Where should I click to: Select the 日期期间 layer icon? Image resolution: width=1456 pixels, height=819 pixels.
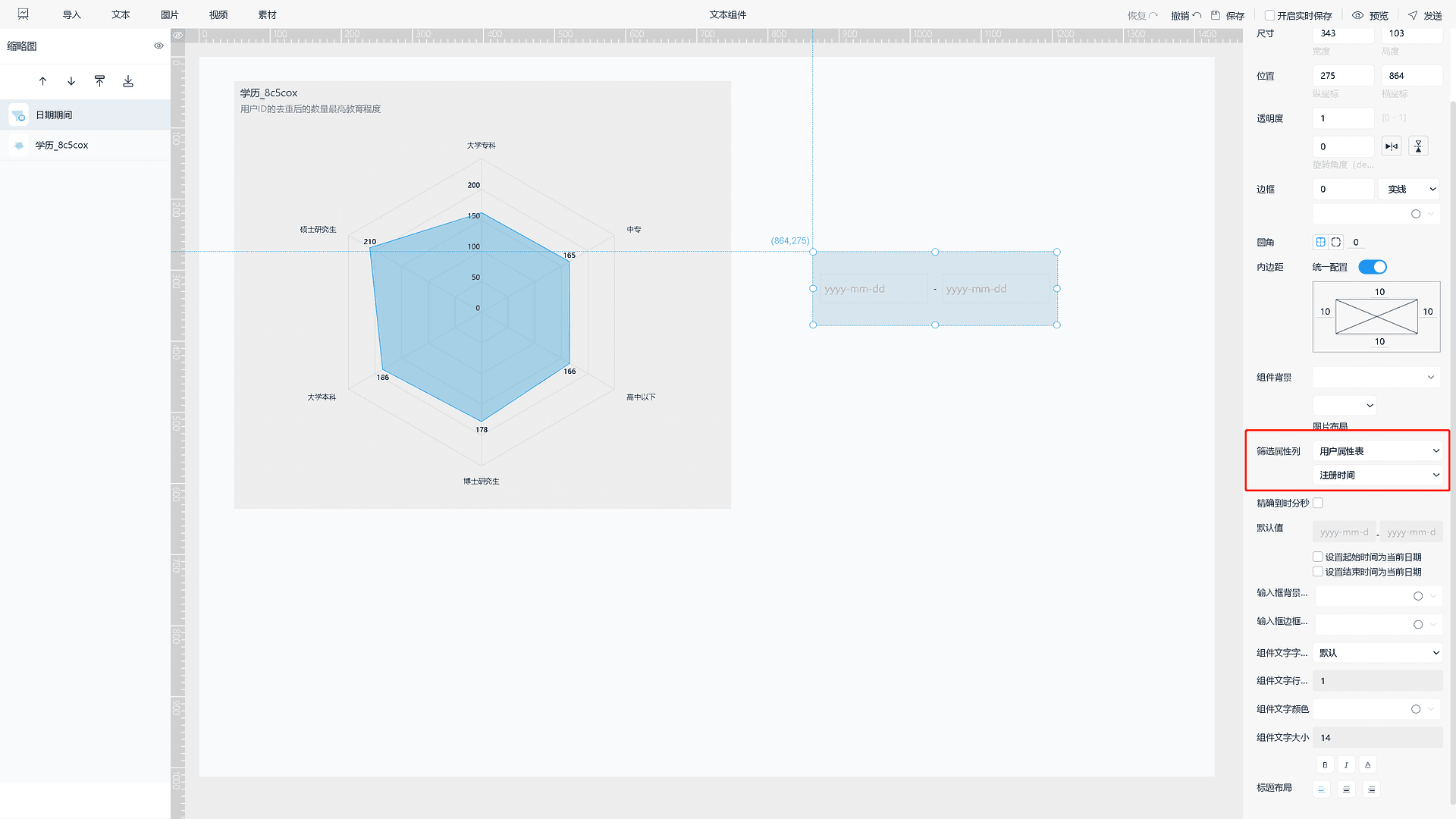pos(19,115)
